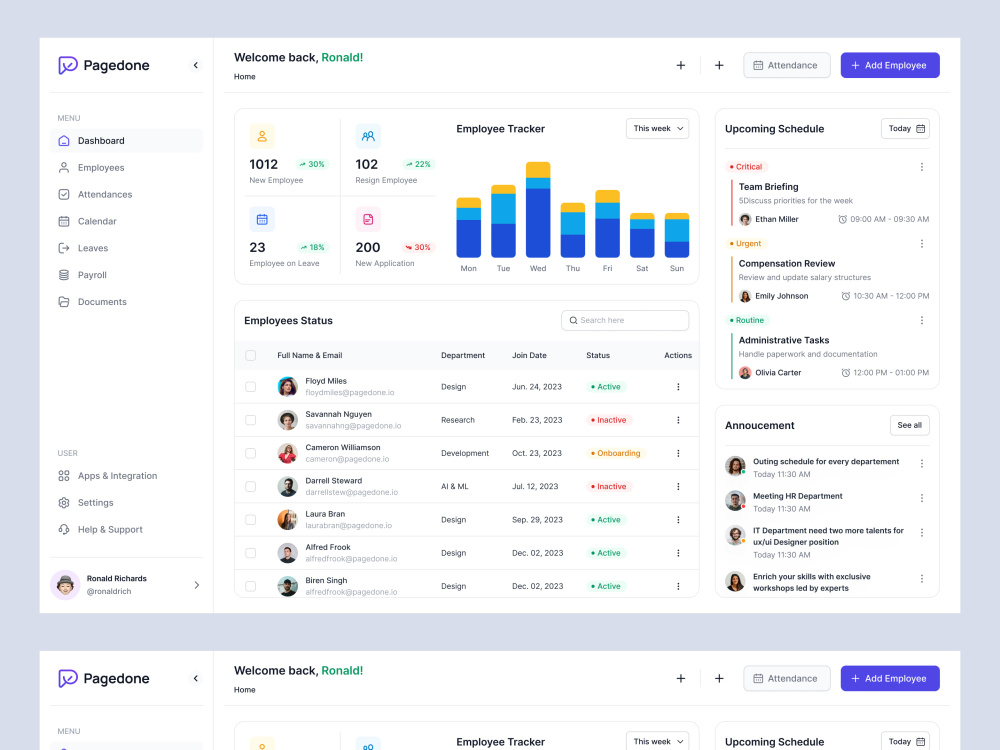Open Documents from the sidebar
Screen dimensions: 1000x750
coord(126,302)
